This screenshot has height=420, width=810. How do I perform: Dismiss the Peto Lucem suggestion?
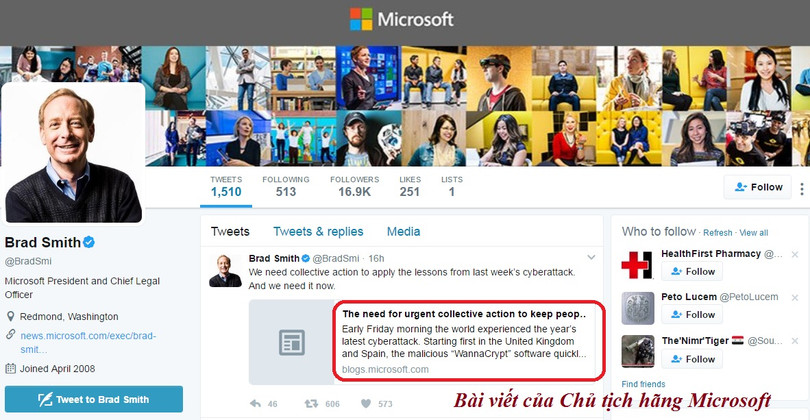click(x=795, y=298)
